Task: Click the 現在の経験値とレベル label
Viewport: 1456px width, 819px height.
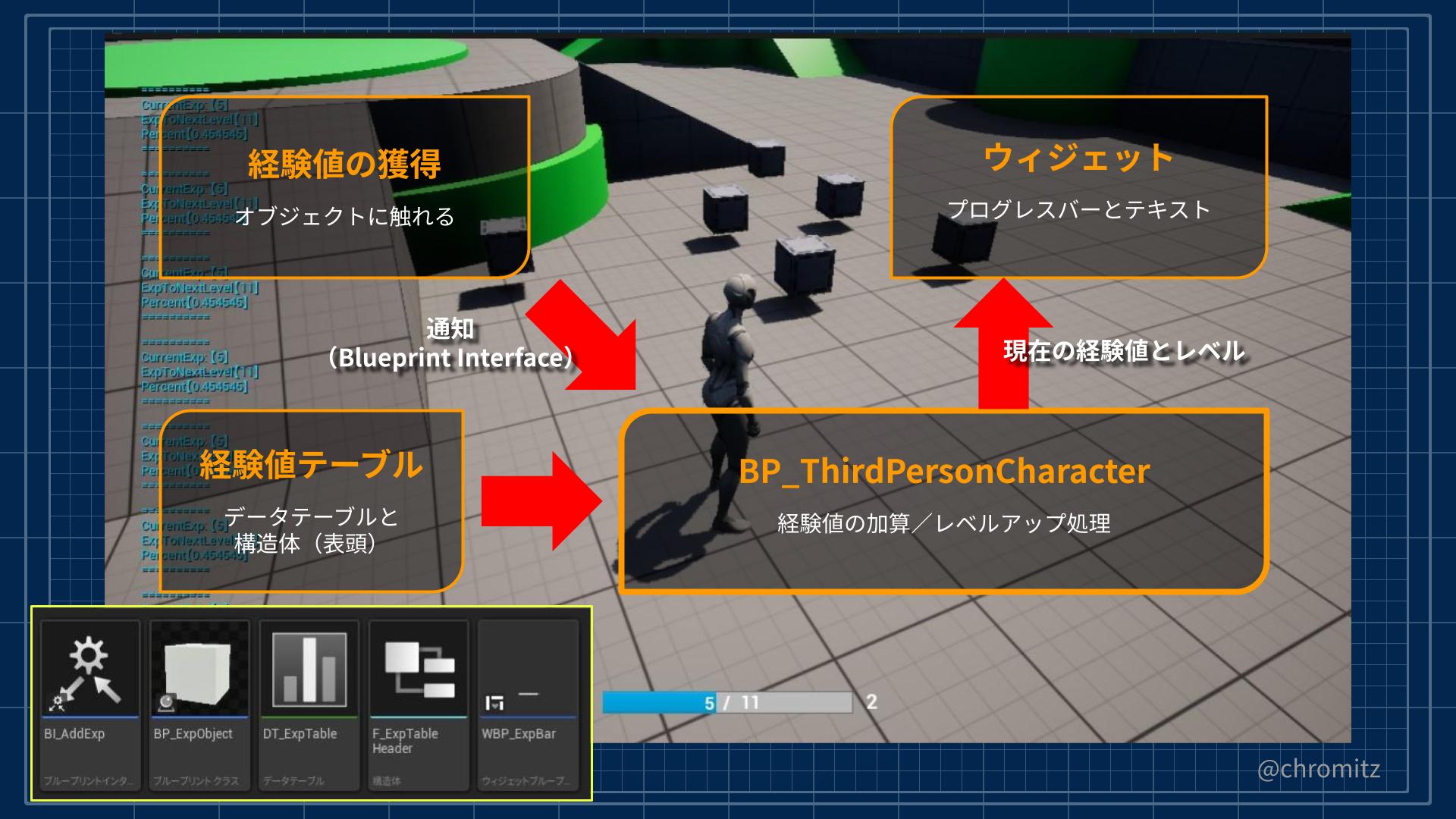Action: coord(1124,350)
